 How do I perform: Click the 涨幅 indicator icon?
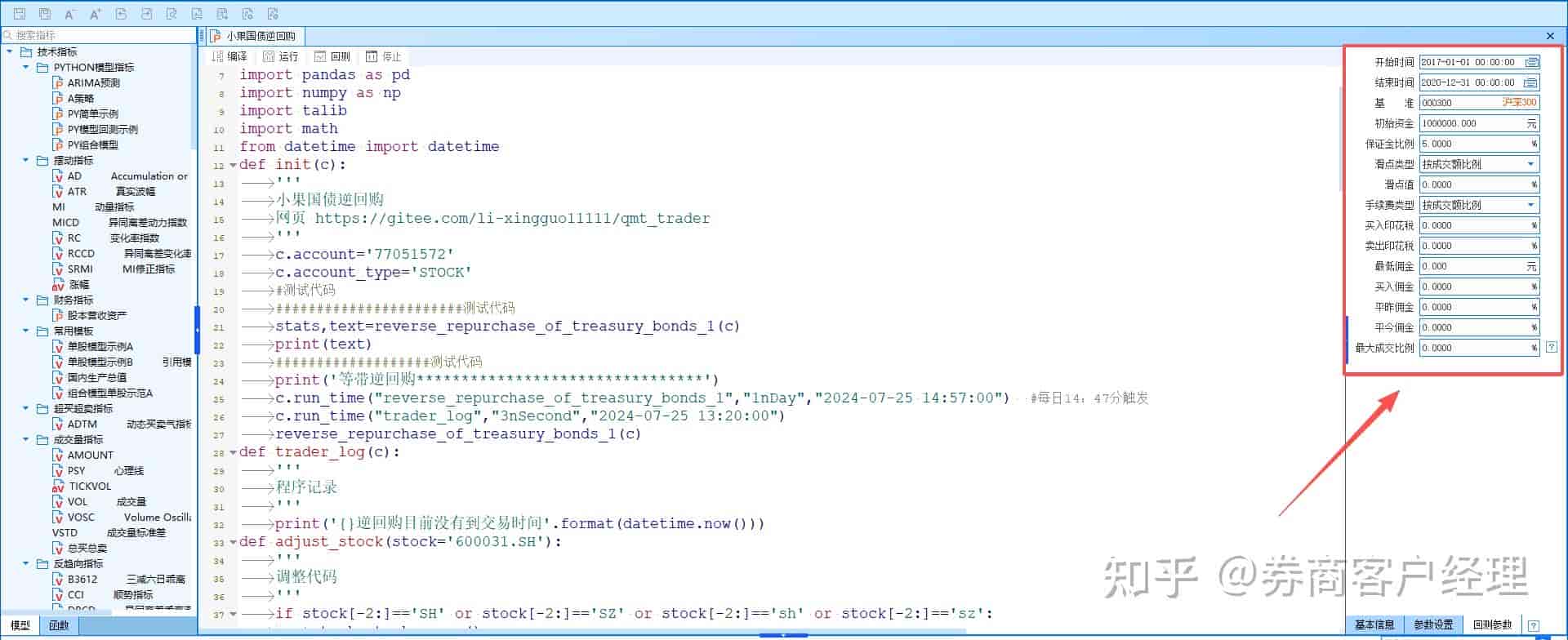click(58, 284)
